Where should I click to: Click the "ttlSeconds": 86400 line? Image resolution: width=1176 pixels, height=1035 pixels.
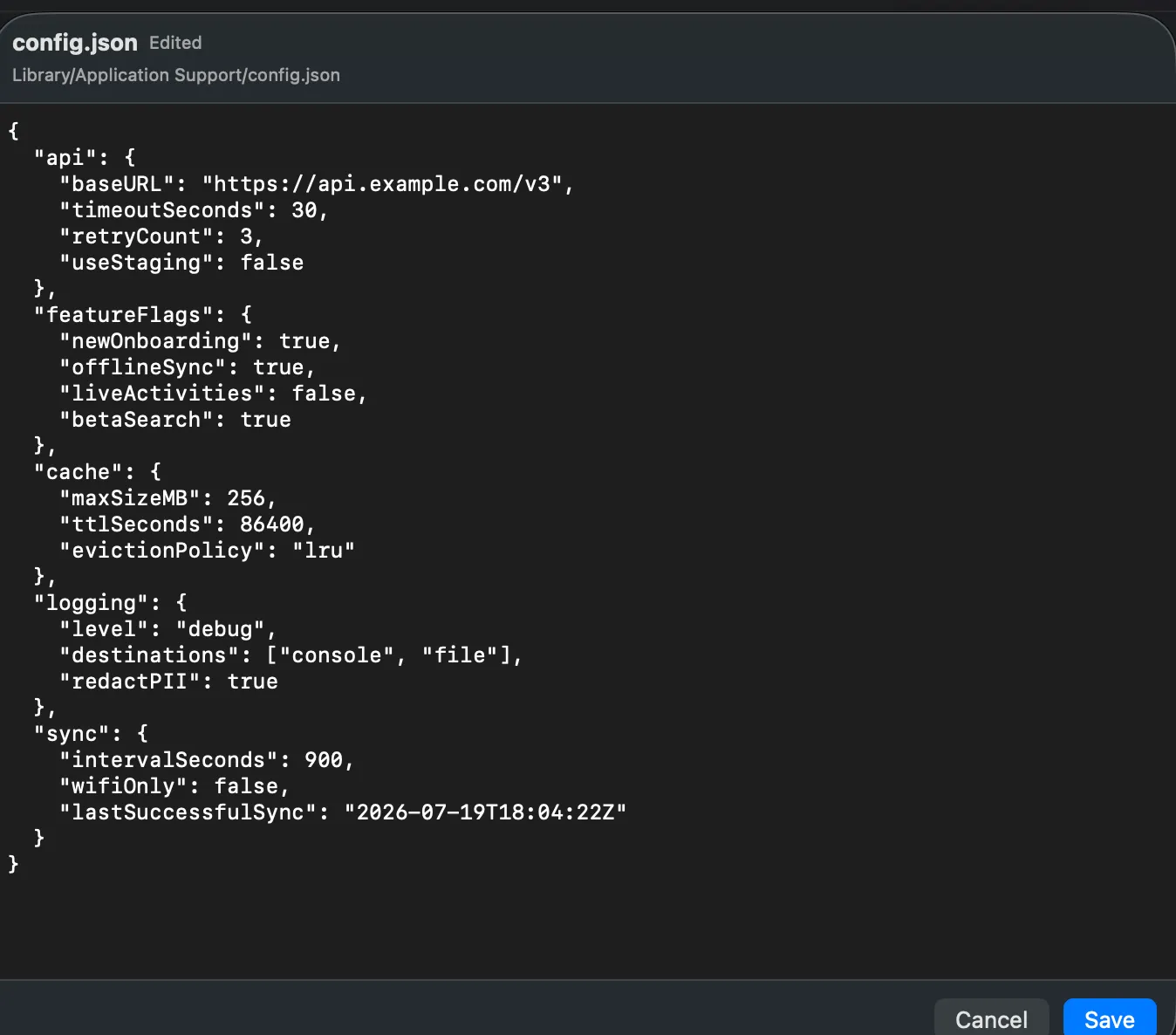pos(187,524)
